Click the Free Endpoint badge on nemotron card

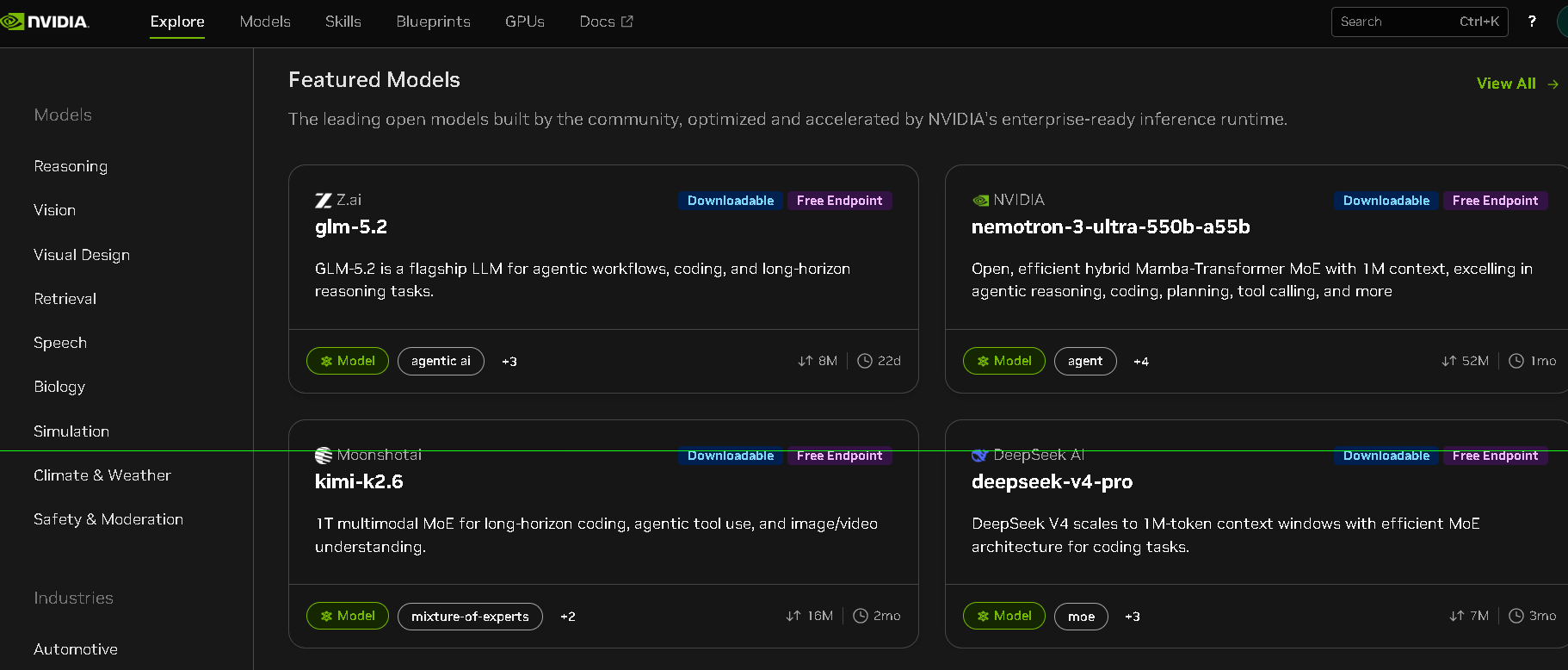tap(1496, 201)
